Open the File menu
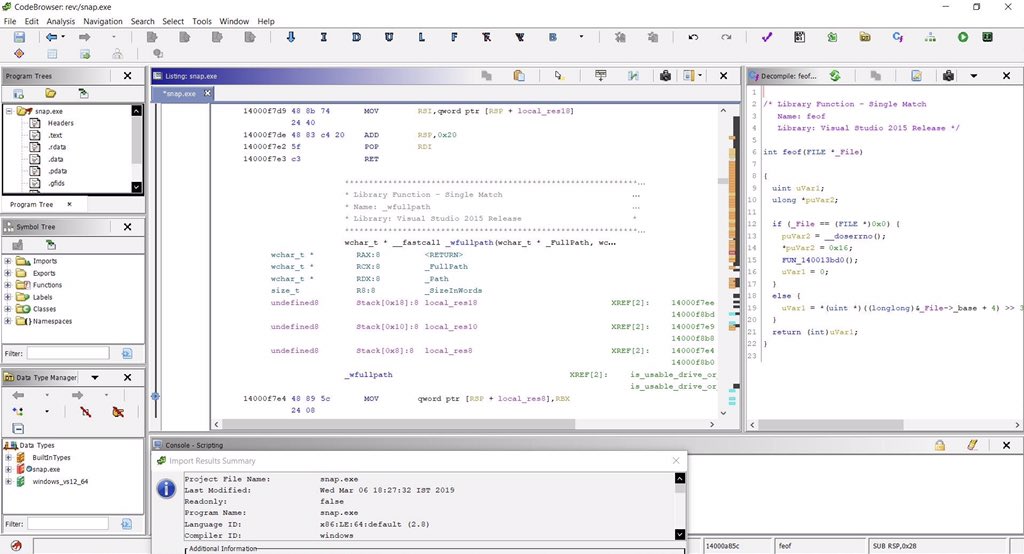Viewport: 1024px width, 554px height. pos(10,21)
